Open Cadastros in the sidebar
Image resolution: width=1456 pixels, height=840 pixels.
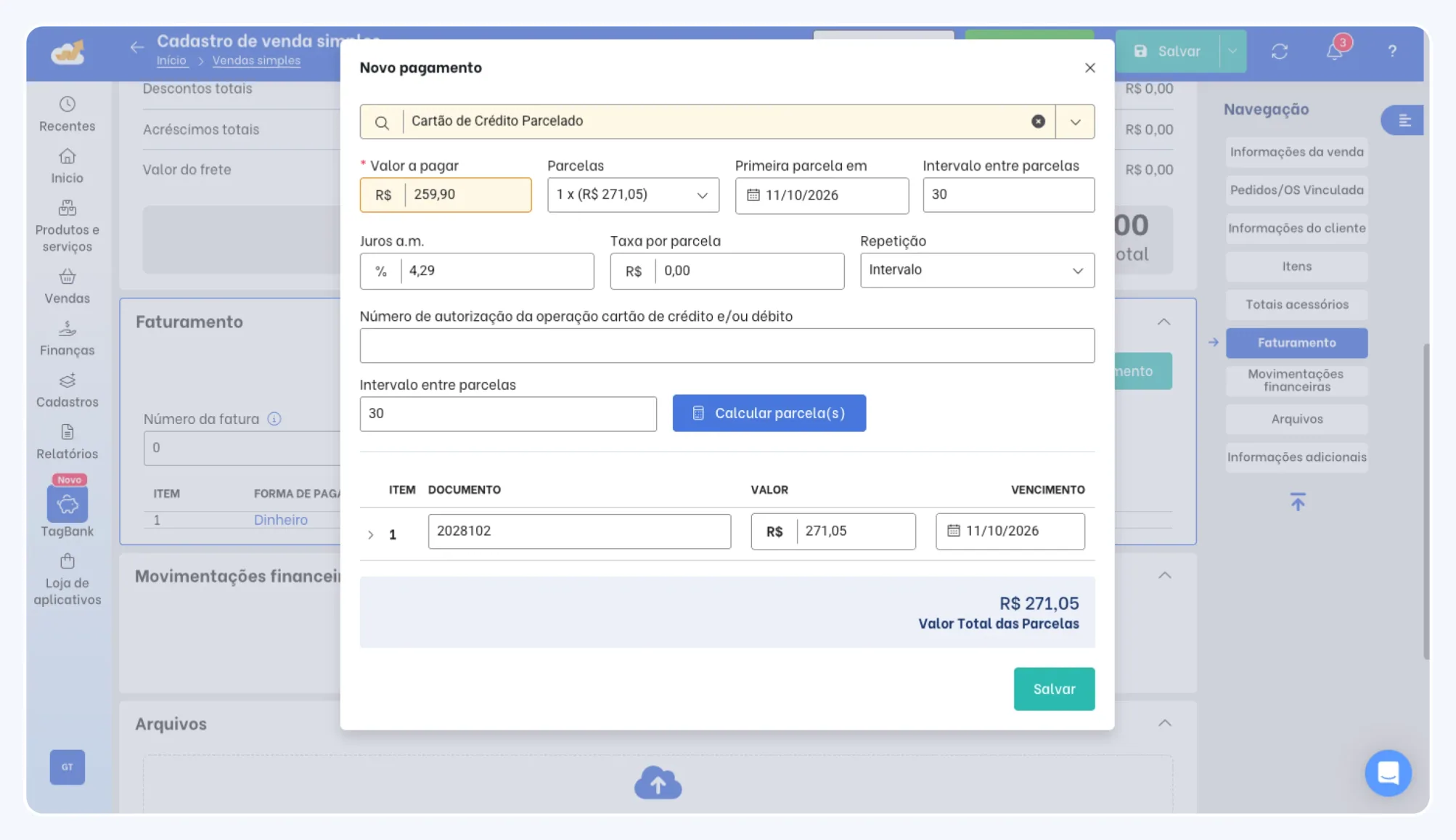(x=68, y=391)
